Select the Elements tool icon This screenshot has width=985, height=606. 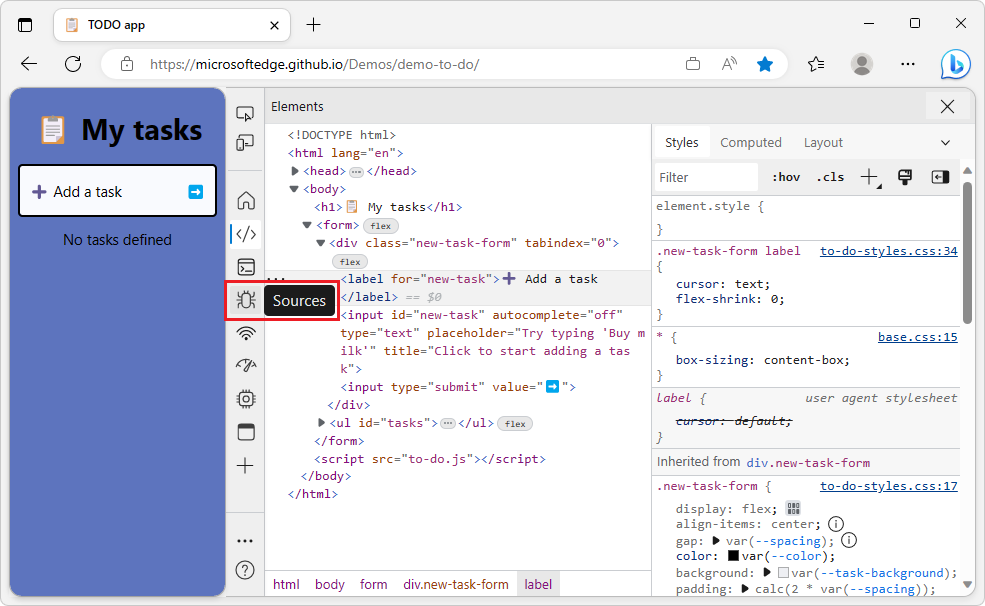(x=246, y=234)
